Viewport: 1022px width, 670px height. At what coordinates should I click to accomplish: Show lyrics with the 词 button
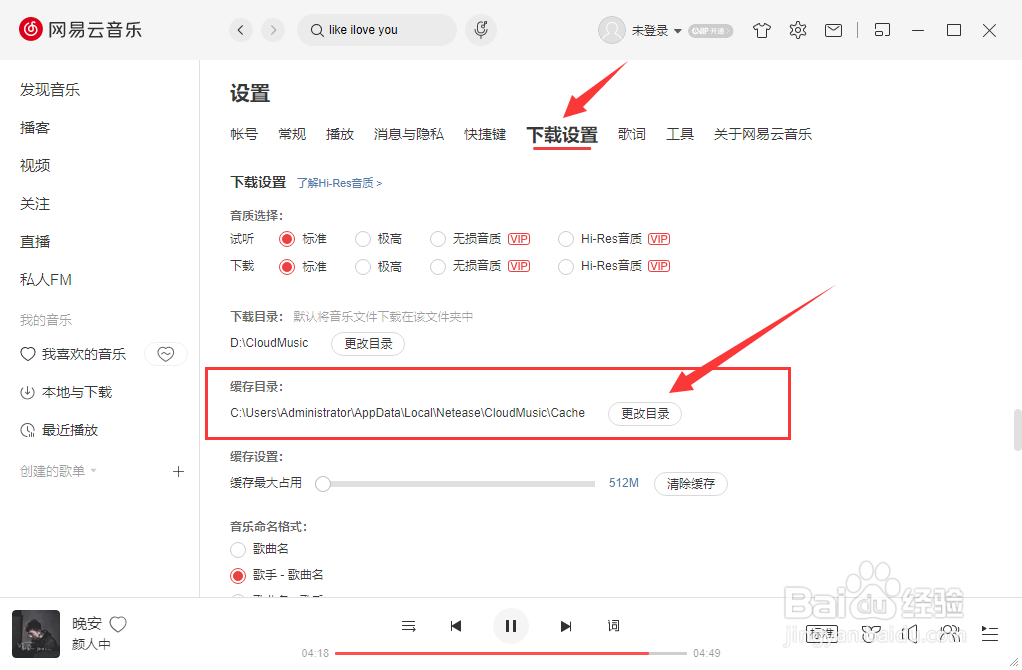pyautogui.click(x=613, y=626)
